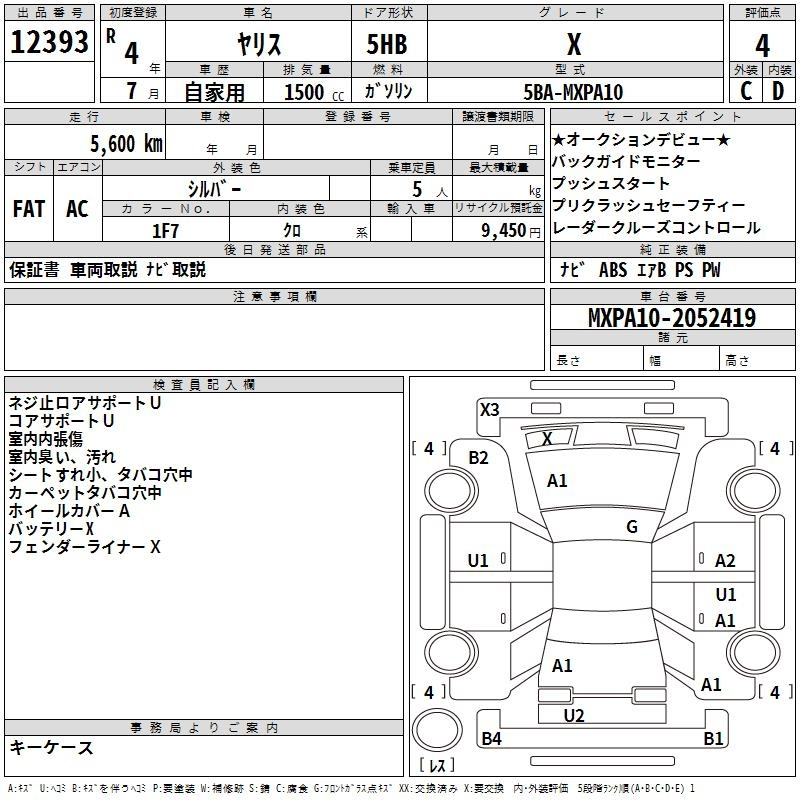800x800 pixels.
Task: Select color code 1F7
Action: (x=165, y=230)
